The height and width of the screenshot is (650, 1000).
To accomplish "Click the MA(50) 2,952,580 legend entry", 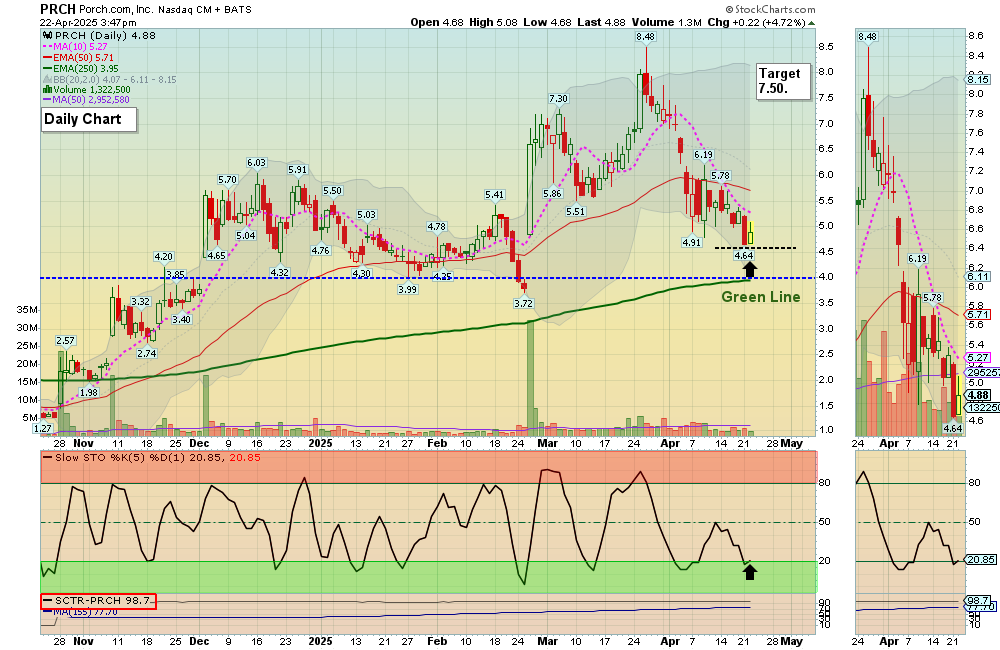I will point(91,100).
